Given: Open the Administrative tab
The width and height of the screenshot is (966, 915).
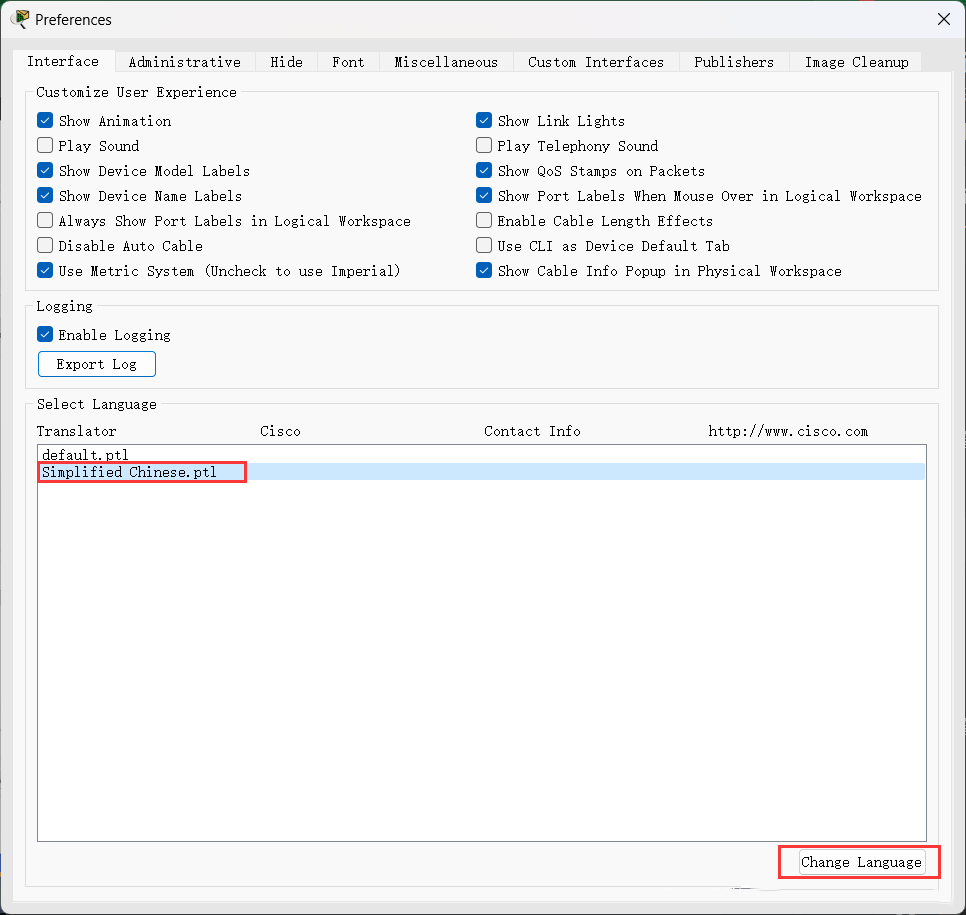Looking at the screenshot, I should [184, 62].
